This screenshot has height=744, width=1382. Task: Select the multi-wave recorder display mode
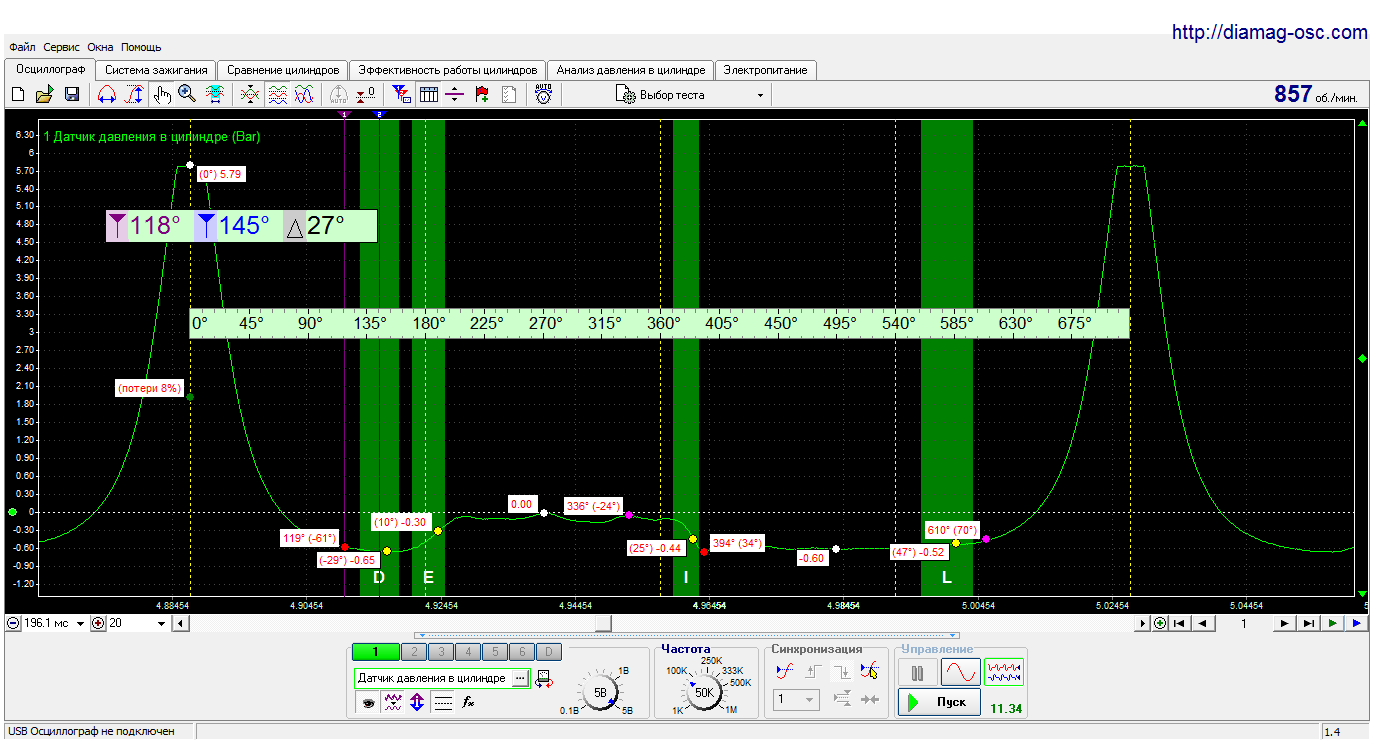(x=1004, y=672)
